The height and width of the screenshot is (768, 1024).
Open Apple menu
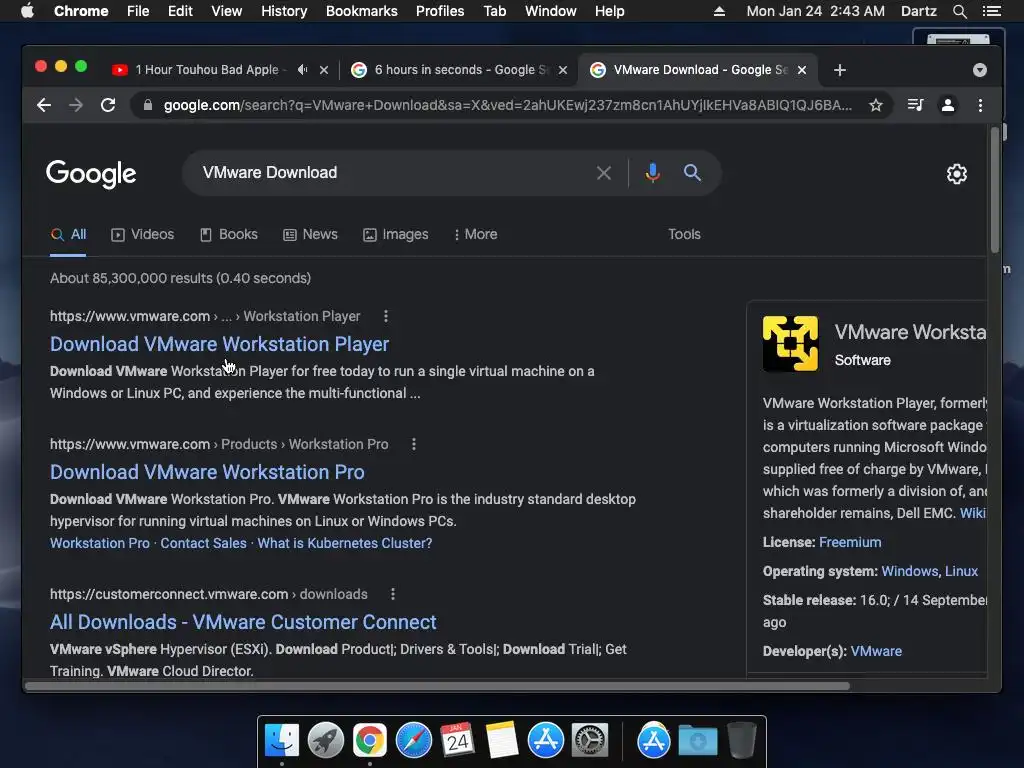click(27, 11)
